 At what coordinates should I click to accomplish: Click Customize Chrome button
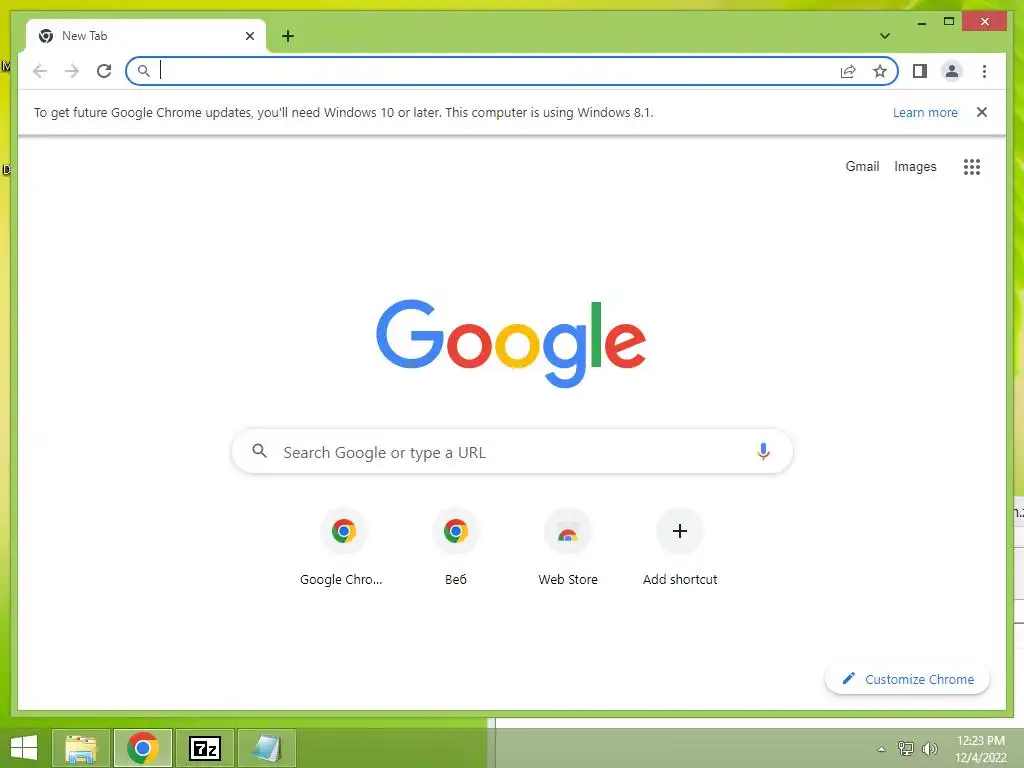click(907, 679)
